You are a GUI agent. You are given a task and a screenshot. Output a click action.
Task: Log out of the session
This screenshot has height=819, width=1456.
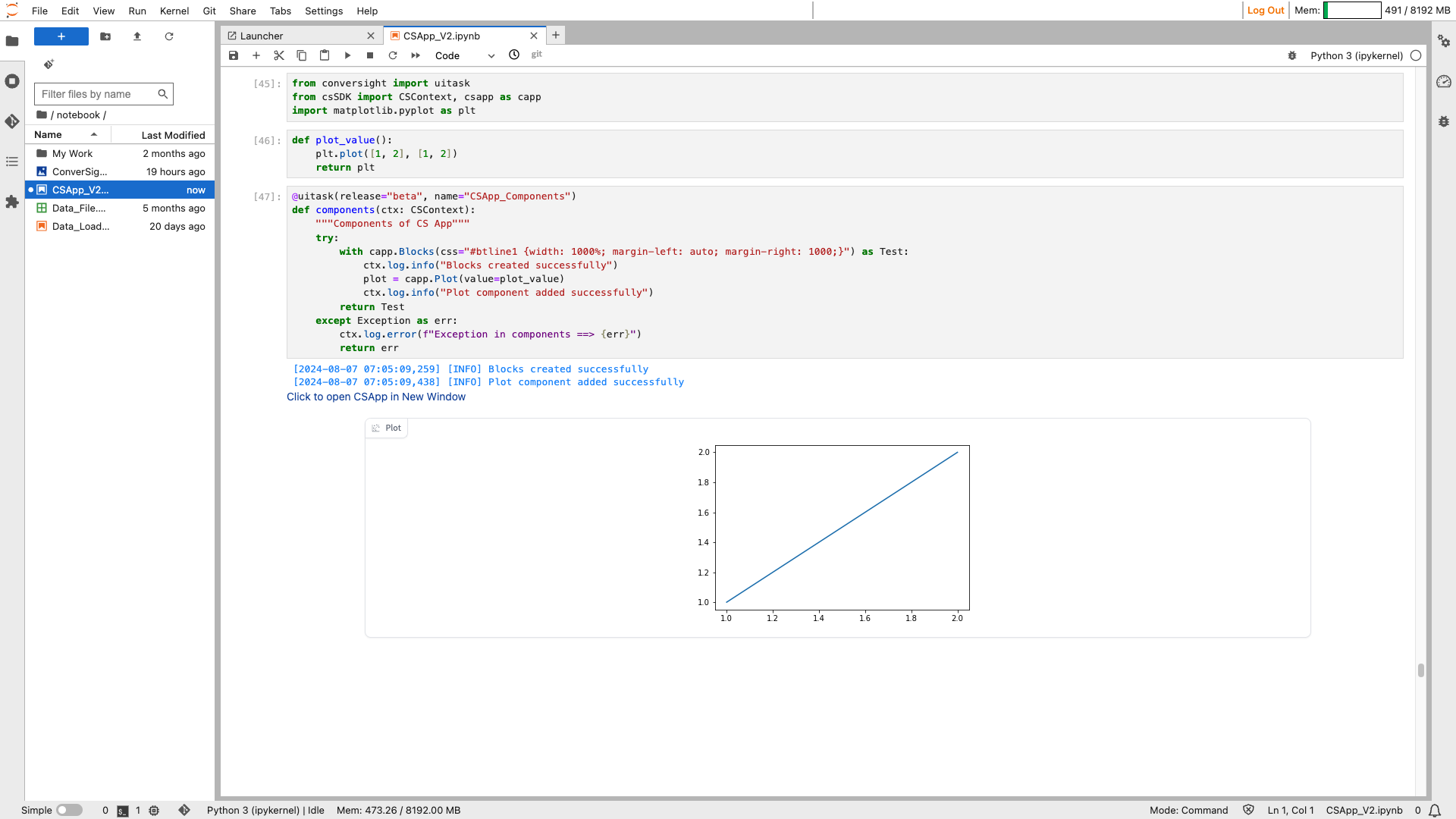1266,10
